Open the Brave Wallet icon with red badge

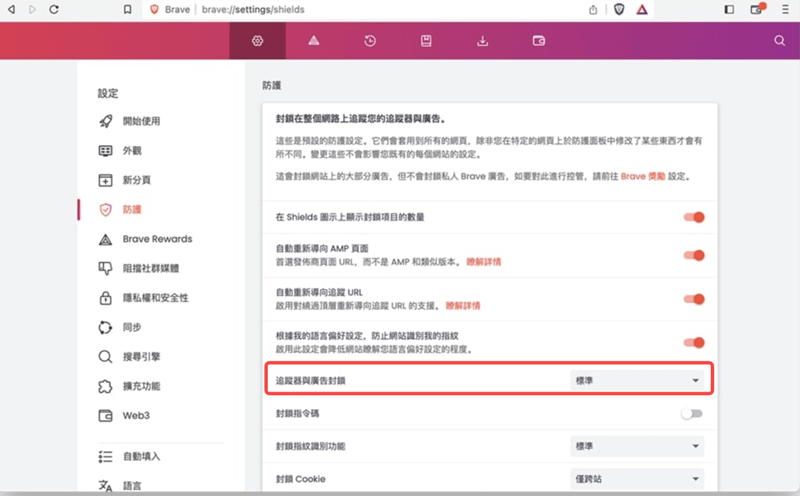(x=757, y=9)
